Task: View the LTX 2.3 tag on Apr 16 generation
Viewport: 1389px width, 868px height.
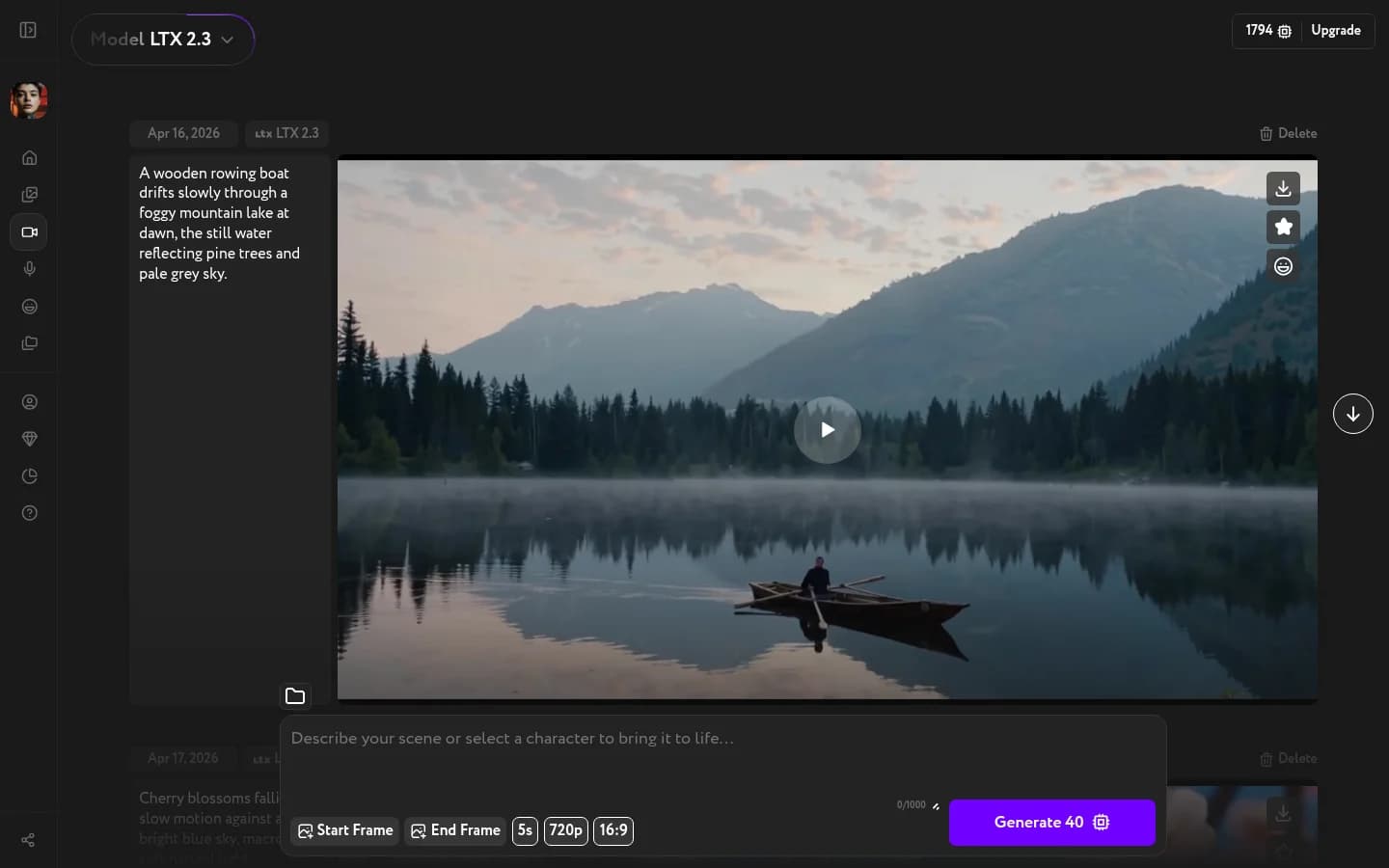Action: pyautogui.click(x=286, y=133)
